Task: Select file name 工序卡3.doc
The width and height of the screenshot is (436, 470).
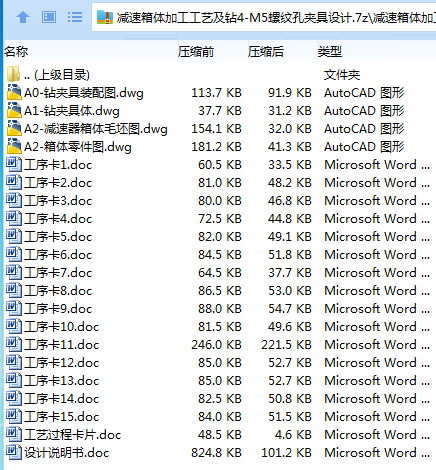Action: pyautogui.click(x=58, y=201)
